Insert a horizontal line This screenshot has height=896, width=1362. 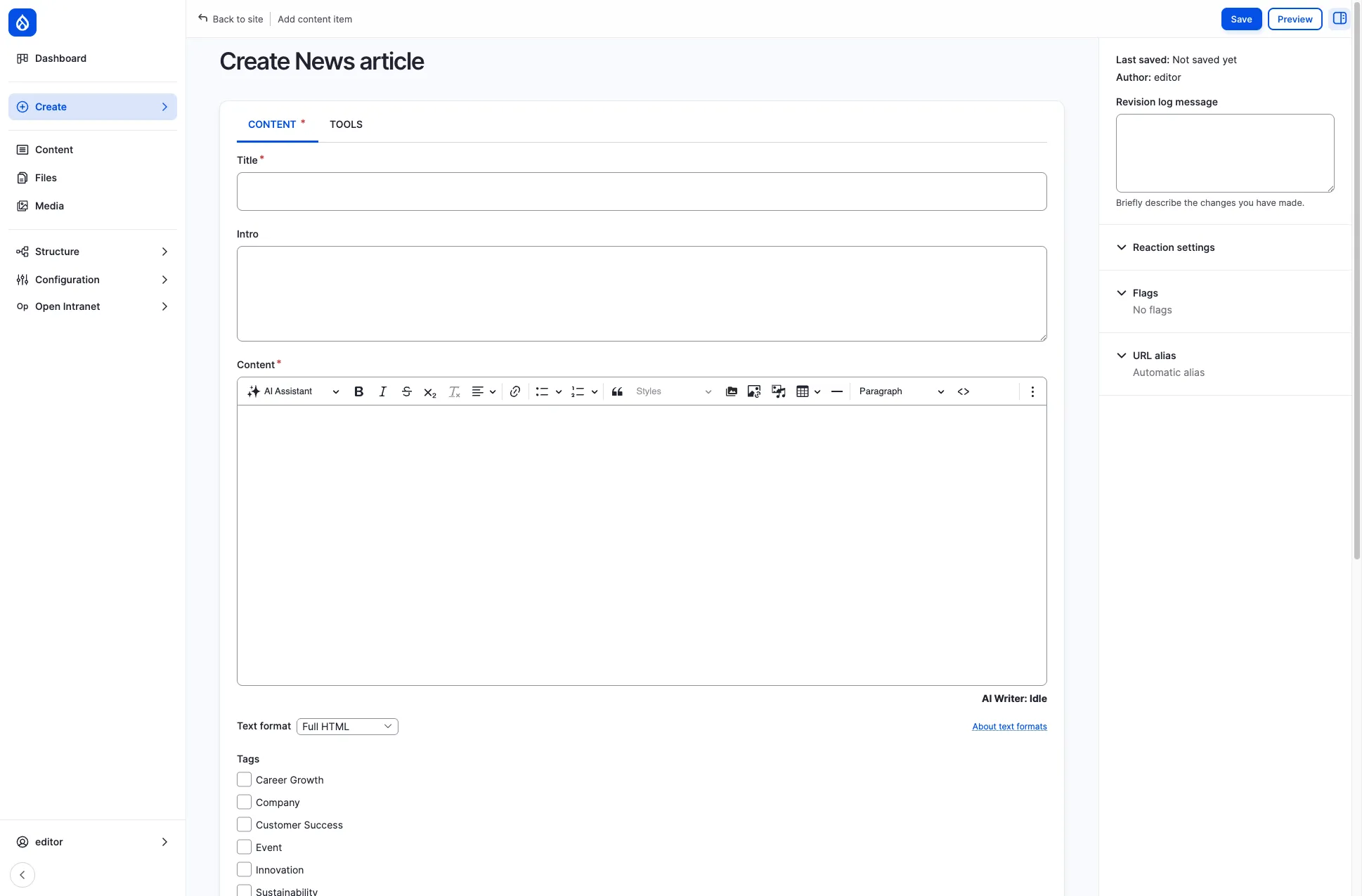(836, 391)
